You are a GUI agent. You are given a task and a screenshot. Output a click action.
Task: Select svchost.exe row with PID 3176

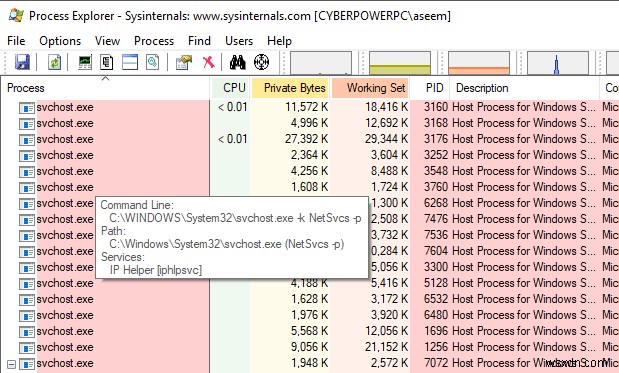coord(310,139)
